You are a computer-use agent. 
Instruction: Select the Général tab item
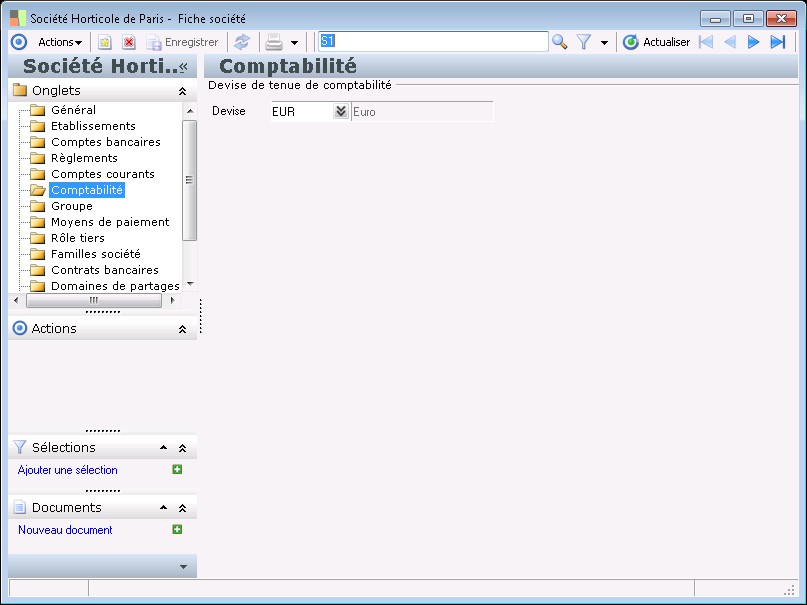coord(73,110)
